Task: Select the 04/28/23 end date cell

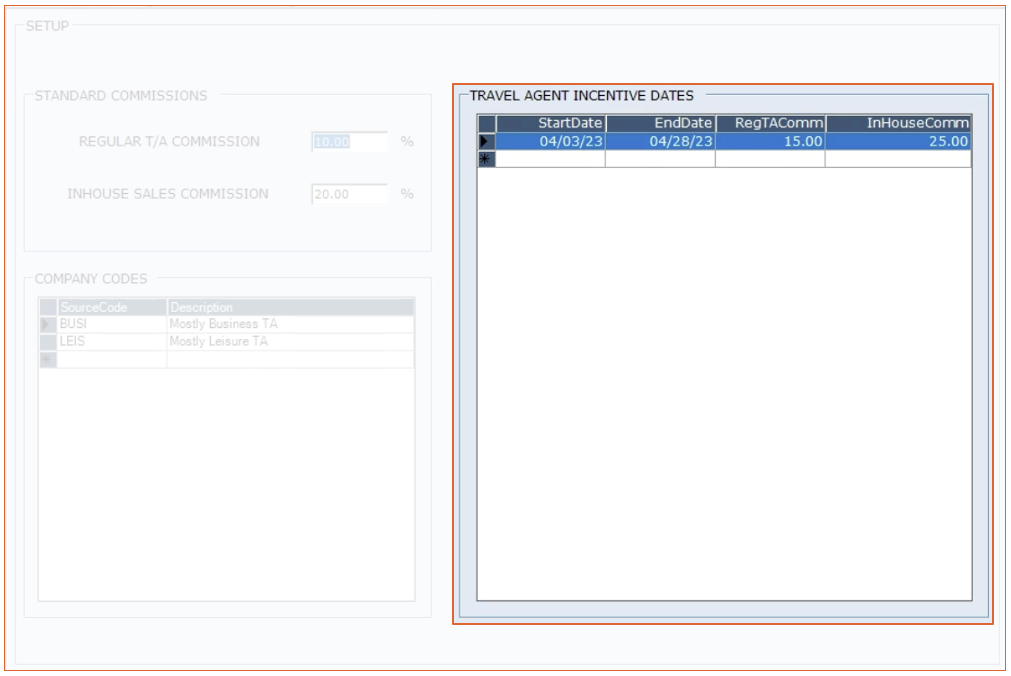Action: tap(660, 142)
